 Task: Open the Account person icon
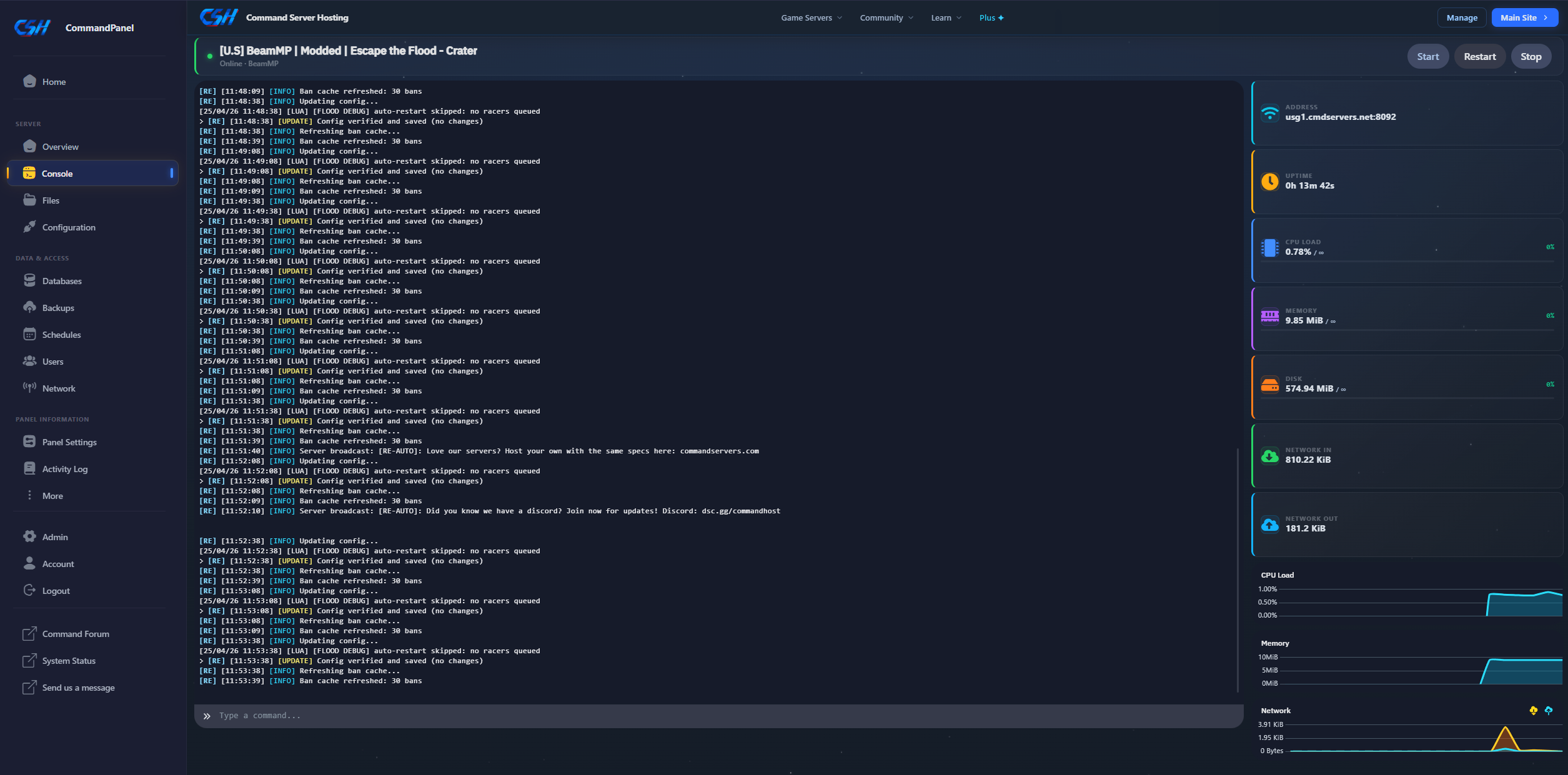tap(29, 563)
